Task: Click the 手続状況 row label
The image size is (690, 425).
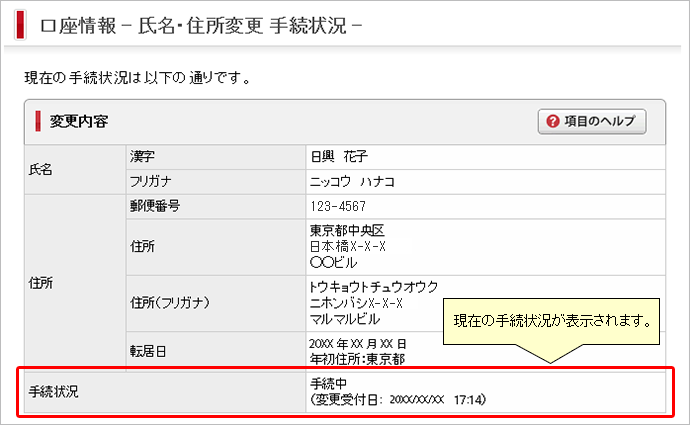Action: (53, 391)
